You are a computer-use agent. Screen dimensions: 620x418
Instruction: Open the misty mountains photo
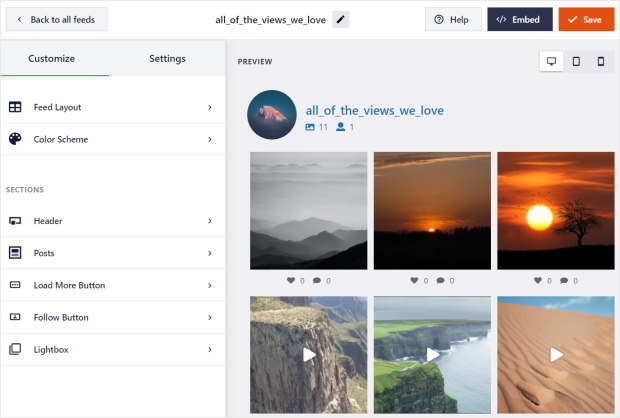click(x=308, y=211)
